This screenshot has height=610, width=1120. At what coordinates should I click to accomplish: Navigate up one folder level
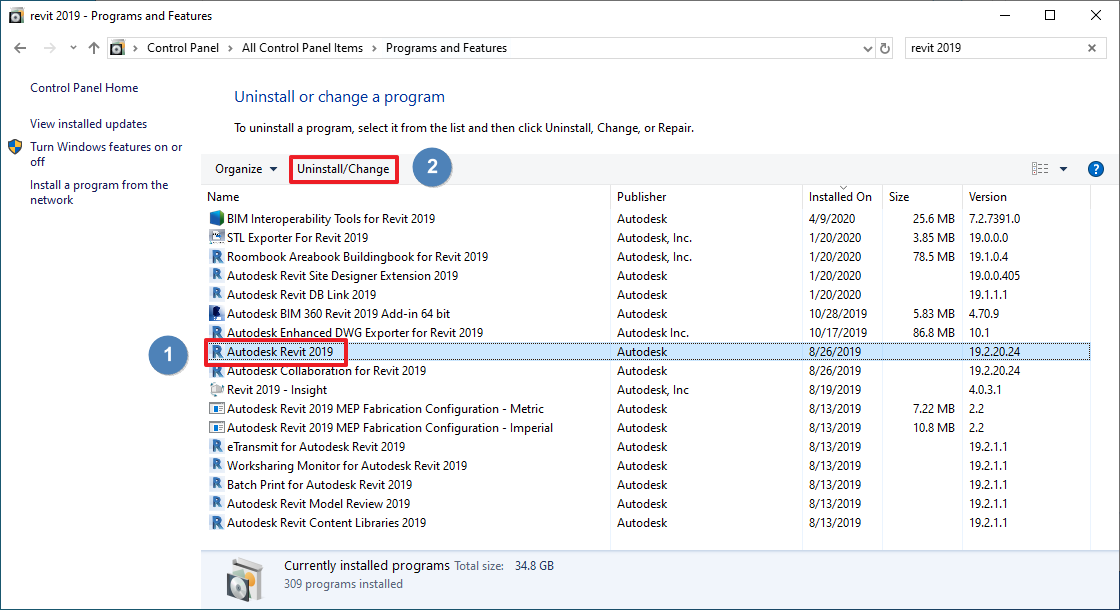point(93,47)
